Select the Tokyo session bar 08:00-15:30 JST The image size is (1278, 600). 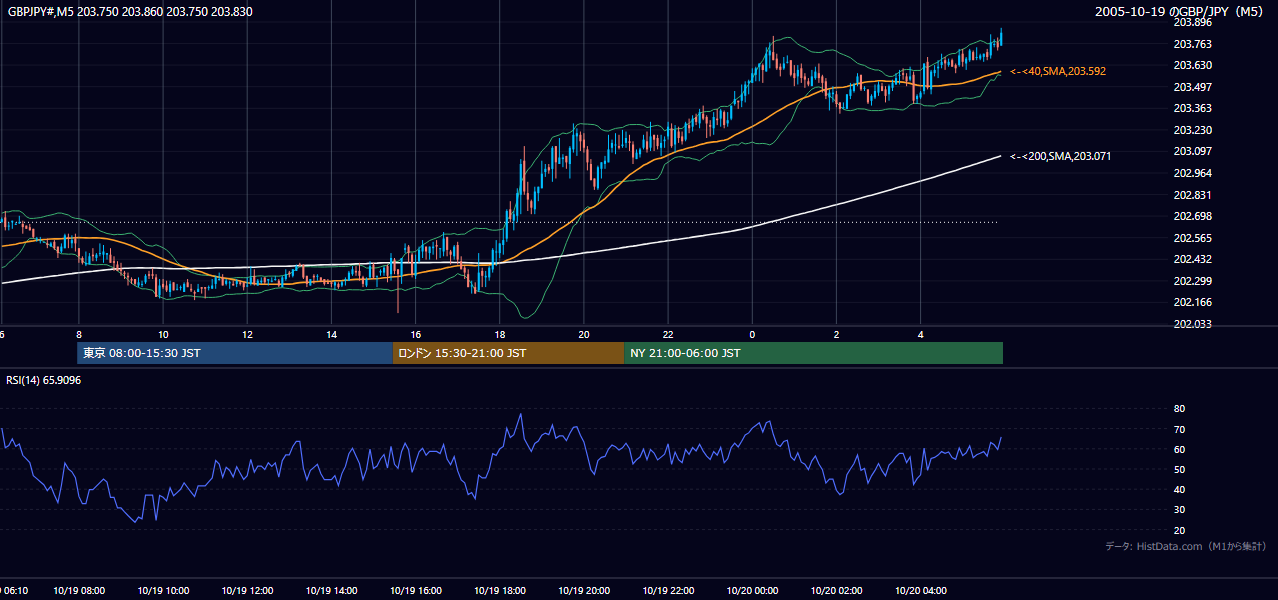click(235, 353)
